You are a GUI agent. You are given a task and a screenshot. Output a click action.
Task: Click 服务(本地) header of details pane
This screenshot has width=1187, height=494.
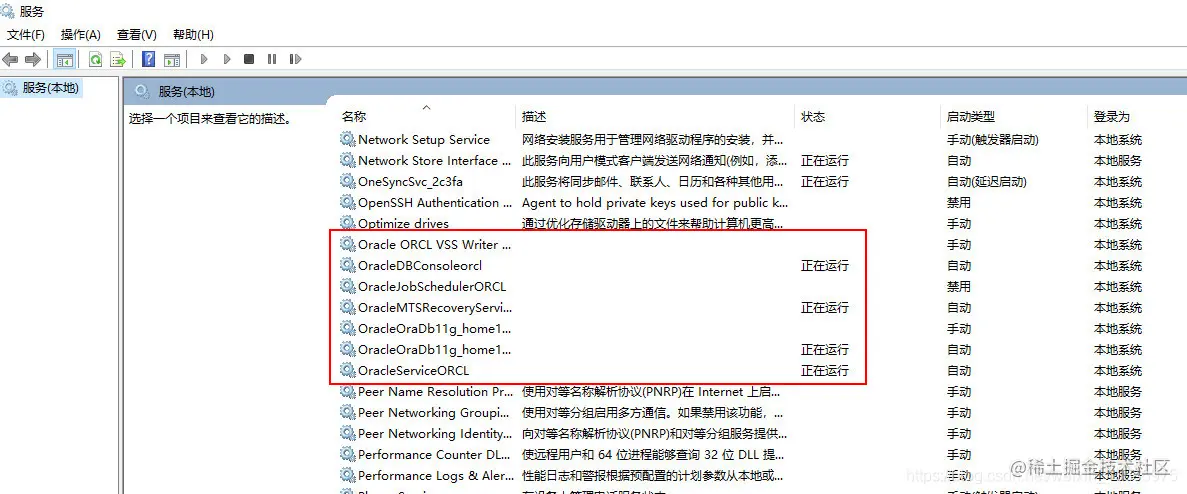(x=186, y=92)
